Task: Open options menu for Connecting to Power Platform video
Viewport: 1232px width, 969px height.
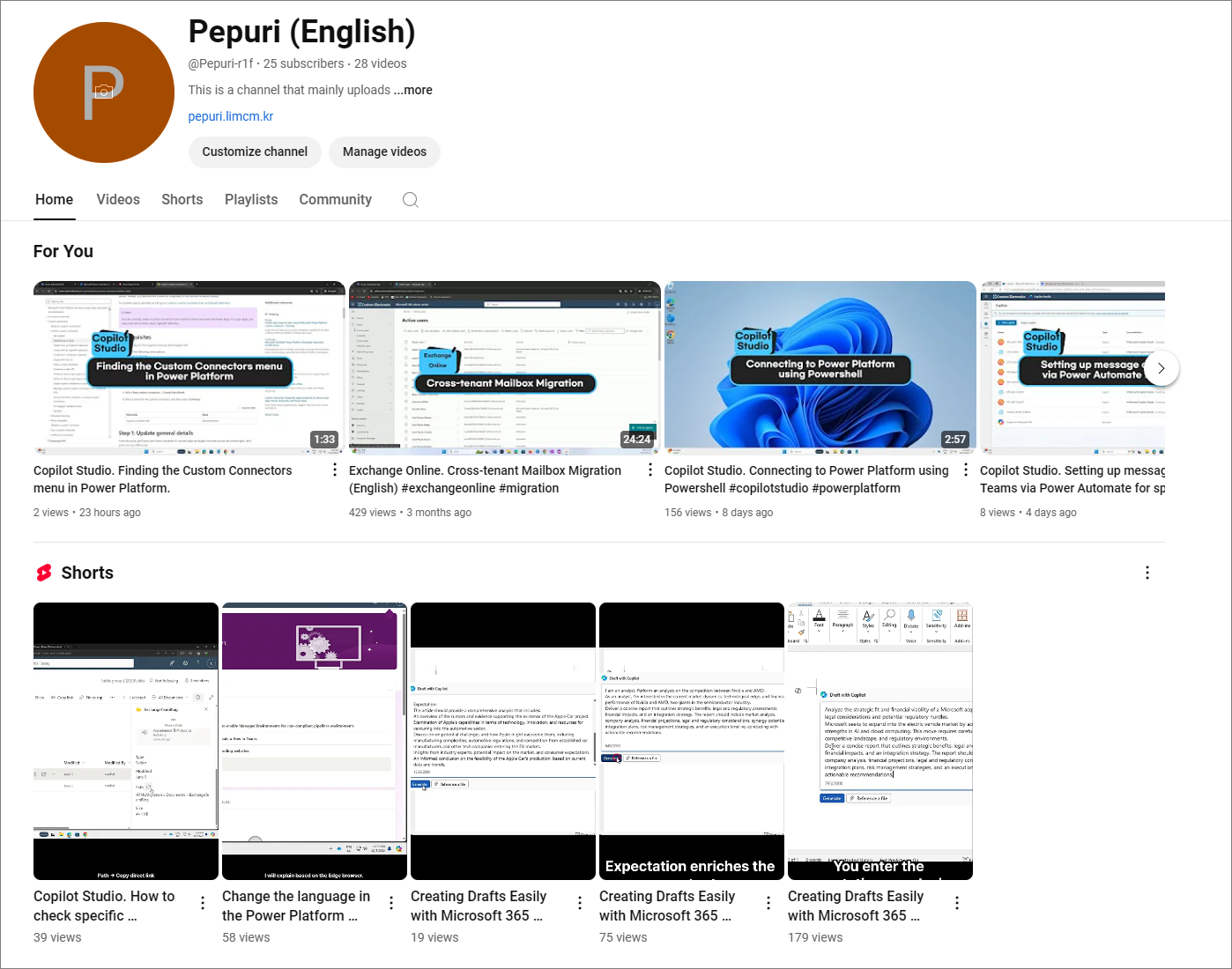Action: tap(966, 470)
